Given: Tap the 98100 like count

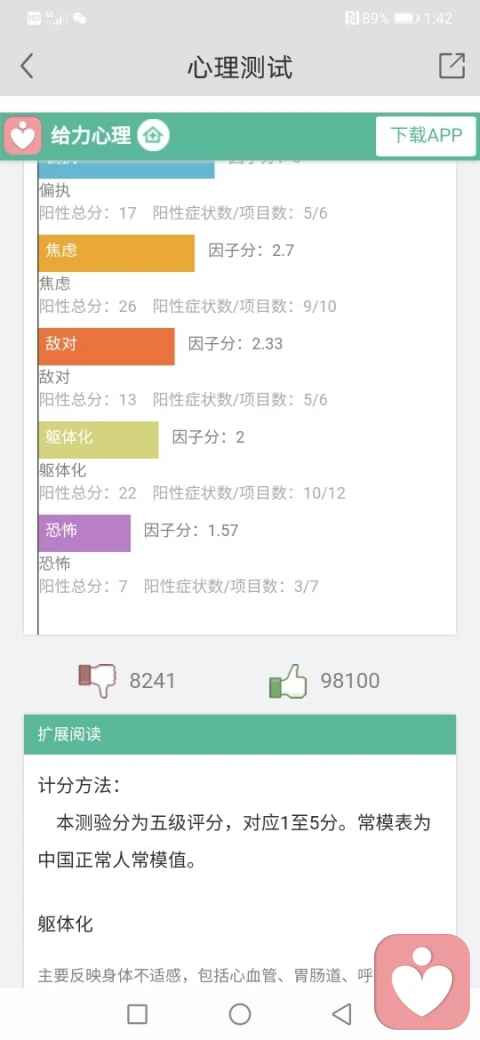Looking at the screenshot, I should coord(350,681).
